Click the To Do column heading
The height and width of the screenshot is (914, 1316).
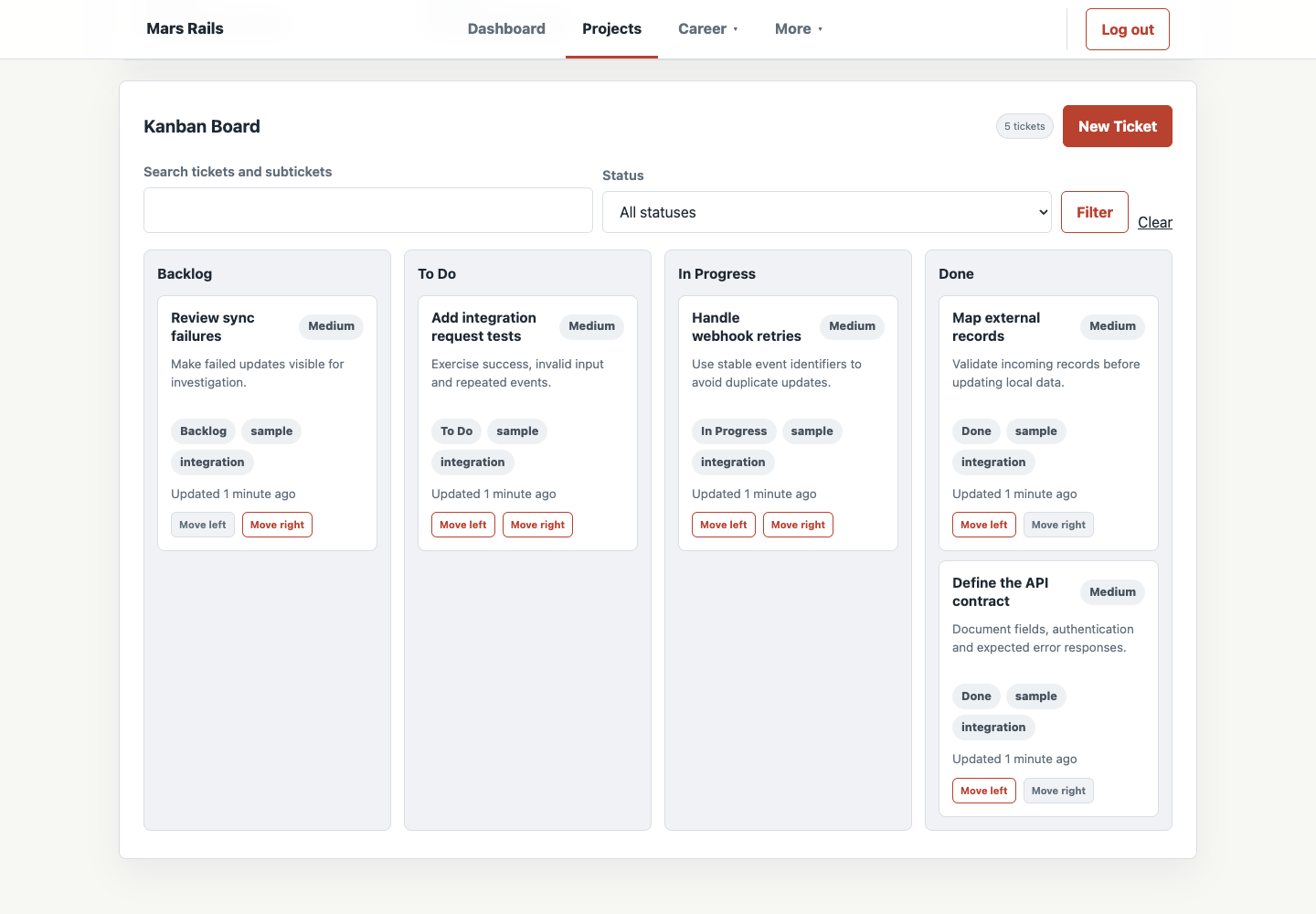pyautogui.click(x=437, y=274)
